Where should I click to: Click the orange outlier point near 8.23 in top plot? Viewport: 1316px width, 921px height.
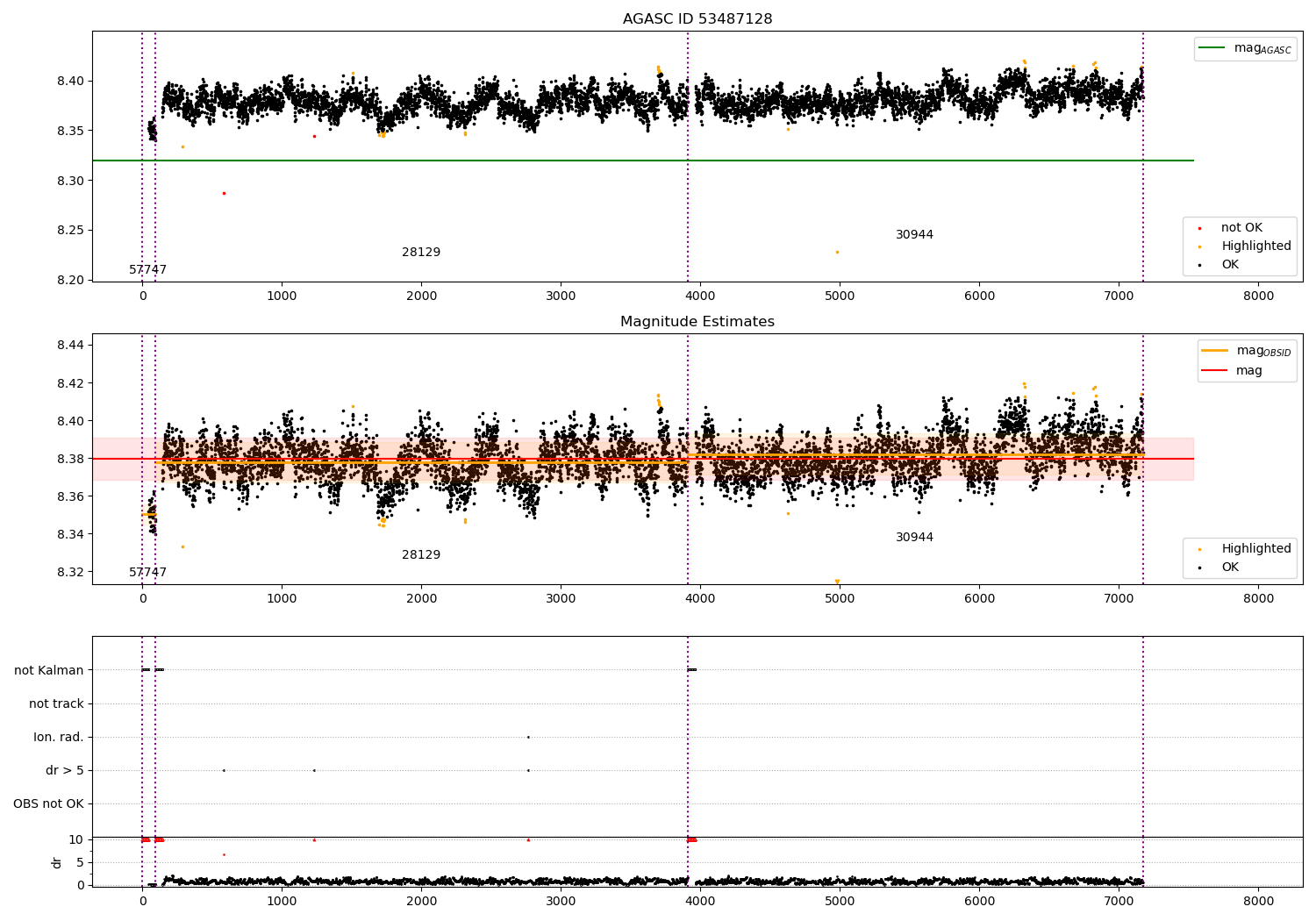(x=837, y=252)
